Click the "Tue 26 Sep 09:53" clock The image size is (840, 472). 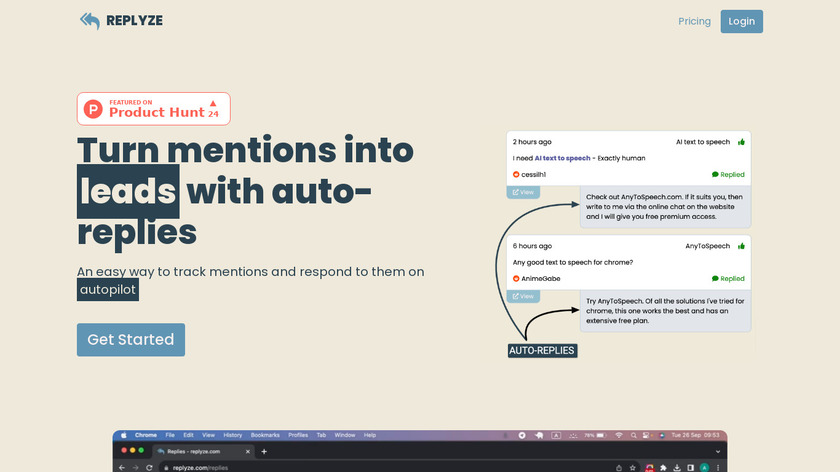(x=695, y=435)
